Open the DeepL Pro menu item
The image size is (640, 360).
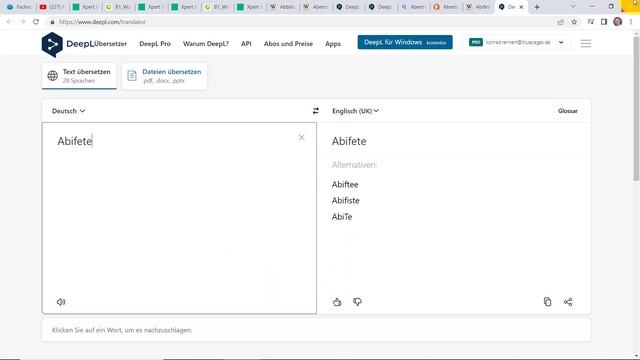click(x=155, y=44)
